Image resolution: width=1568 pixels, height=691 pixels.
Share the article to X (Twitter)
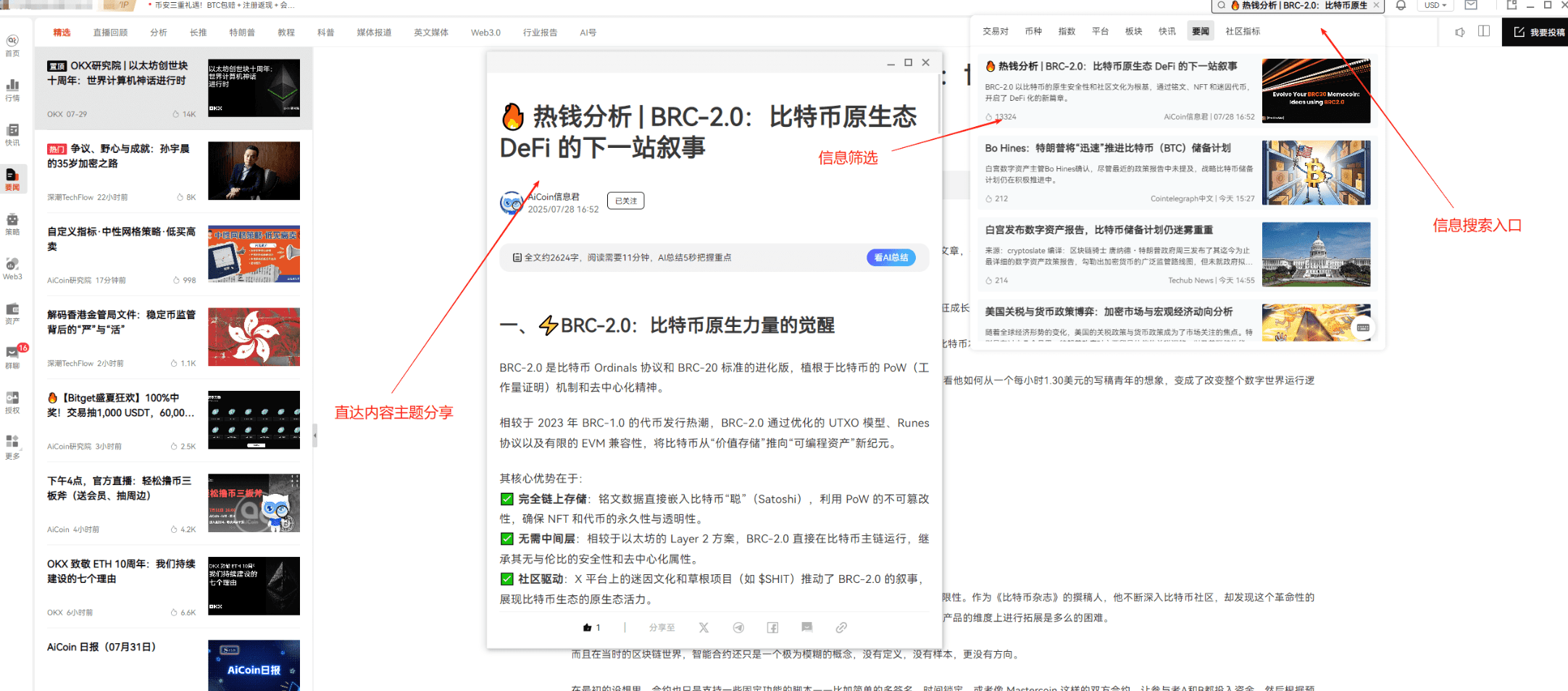704,627
